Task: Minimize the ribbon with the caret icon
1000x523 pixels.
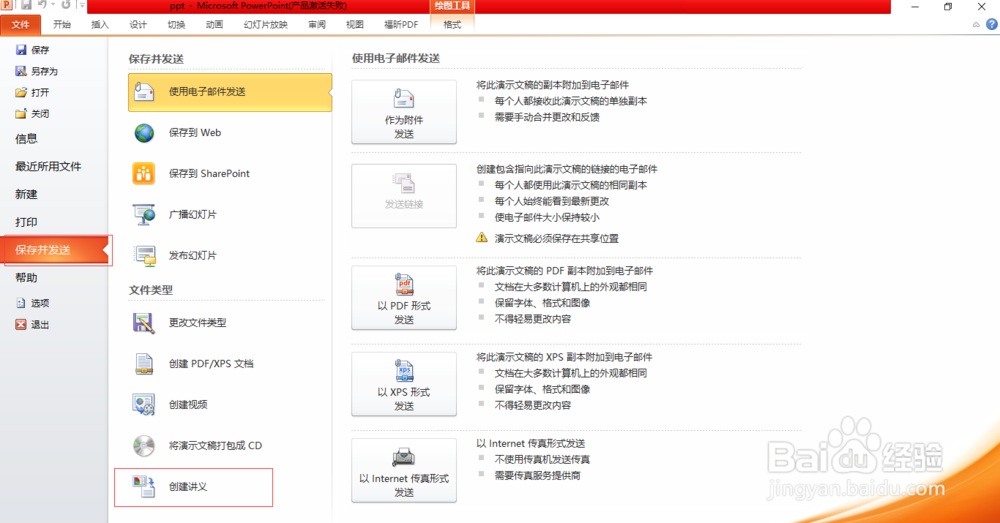Action: pyautogui.click(x=976, y=25)
